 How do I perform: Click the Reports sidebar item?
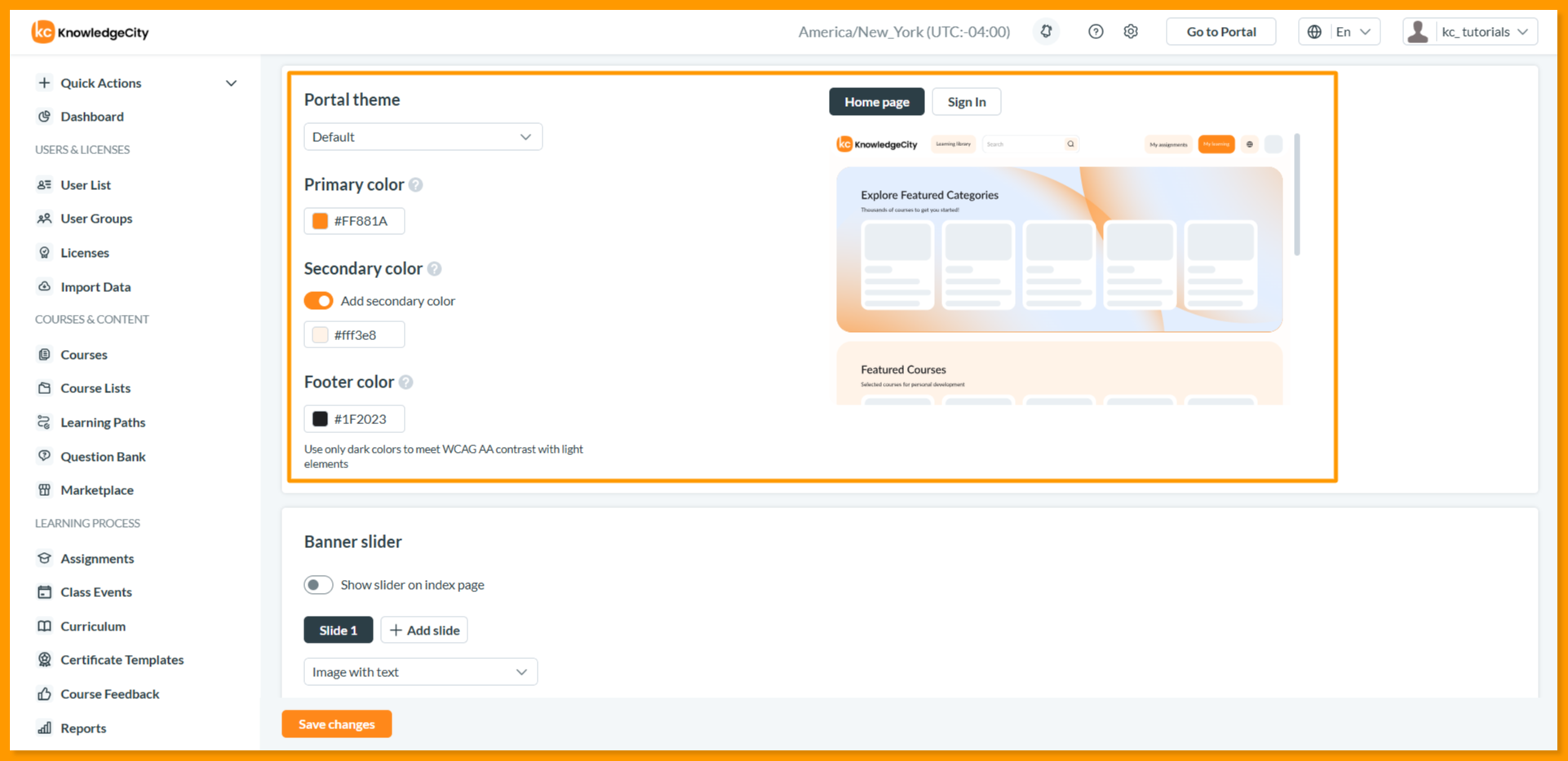pyautogui.click(x=83, y=728)
